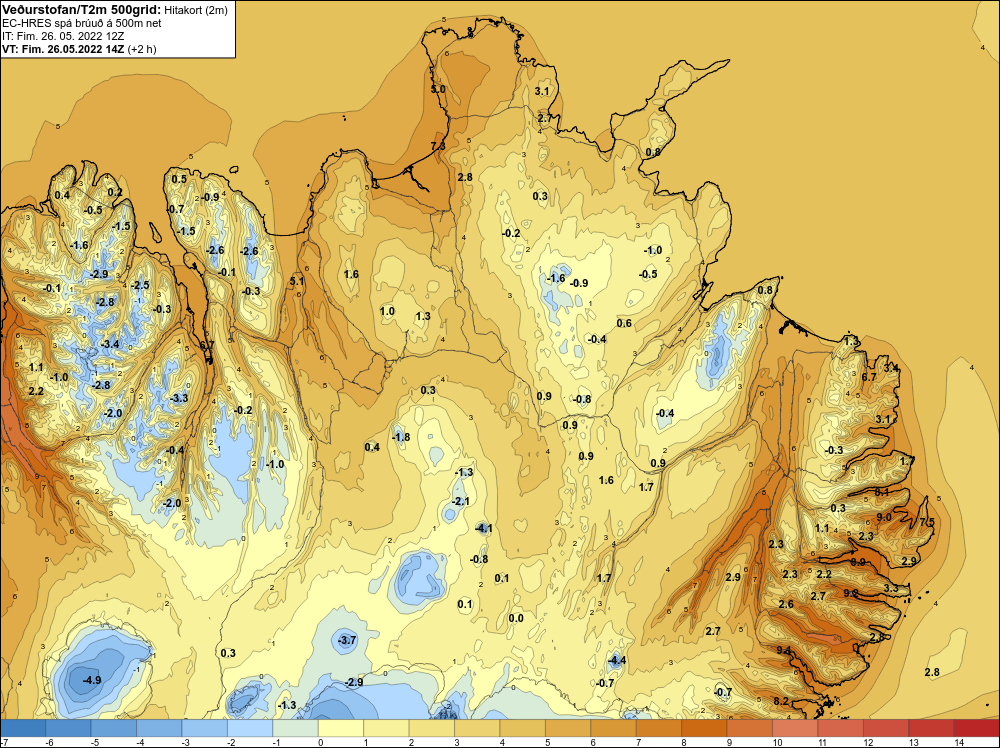Click the temperature value '-4.4'
Image resolution: width=1000 pixels, height=748 pixels.
(617, 661)
